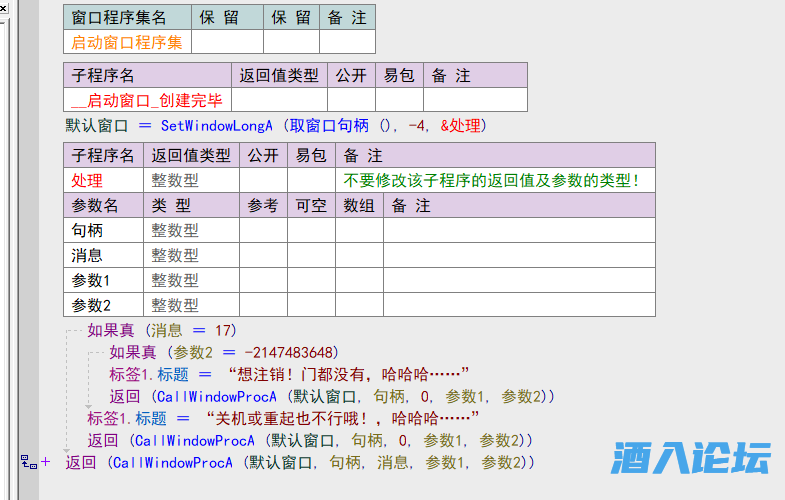The image size is (785, 500).
Task: Click the 如果真 (消息 = 17) statement
Action: click(x=162, y=330)
